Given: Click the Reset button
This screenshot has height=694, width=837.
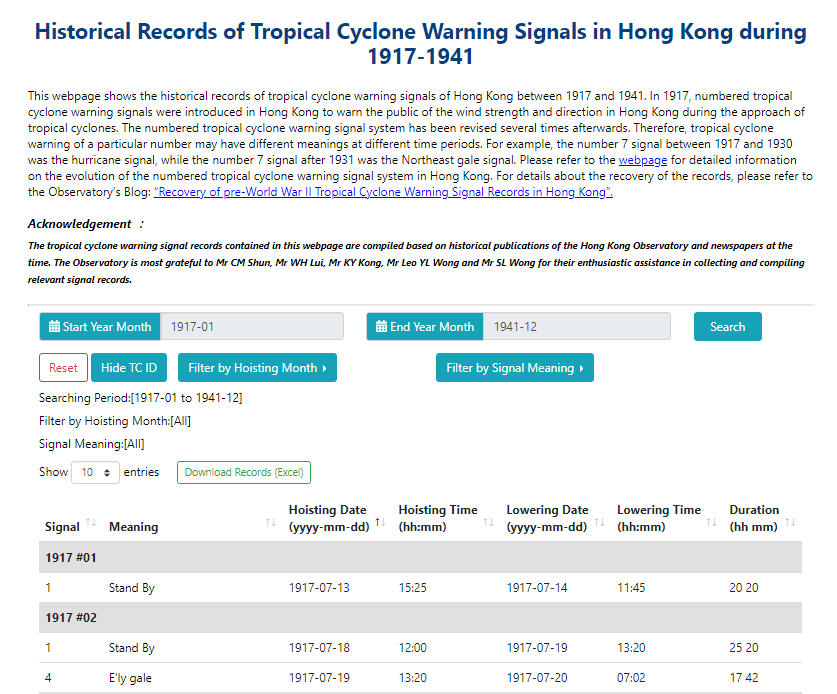Looking at the screenshot, I should click(63, 367).
